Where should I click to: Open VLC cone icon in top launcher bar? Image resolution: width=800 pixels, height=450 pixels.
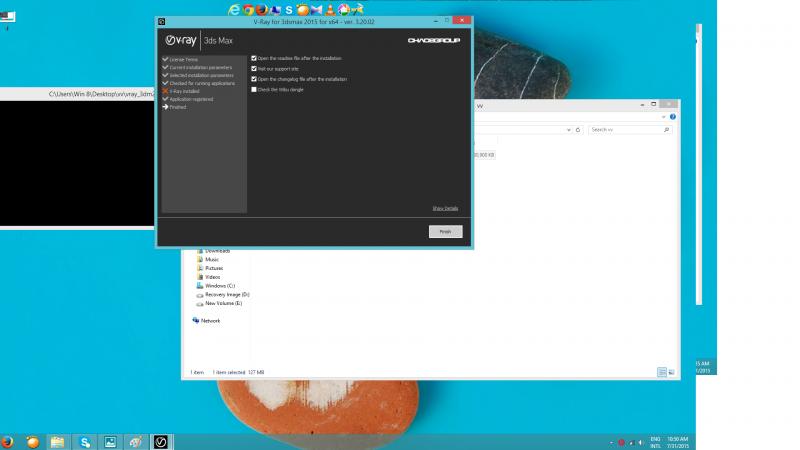(330, 10)
